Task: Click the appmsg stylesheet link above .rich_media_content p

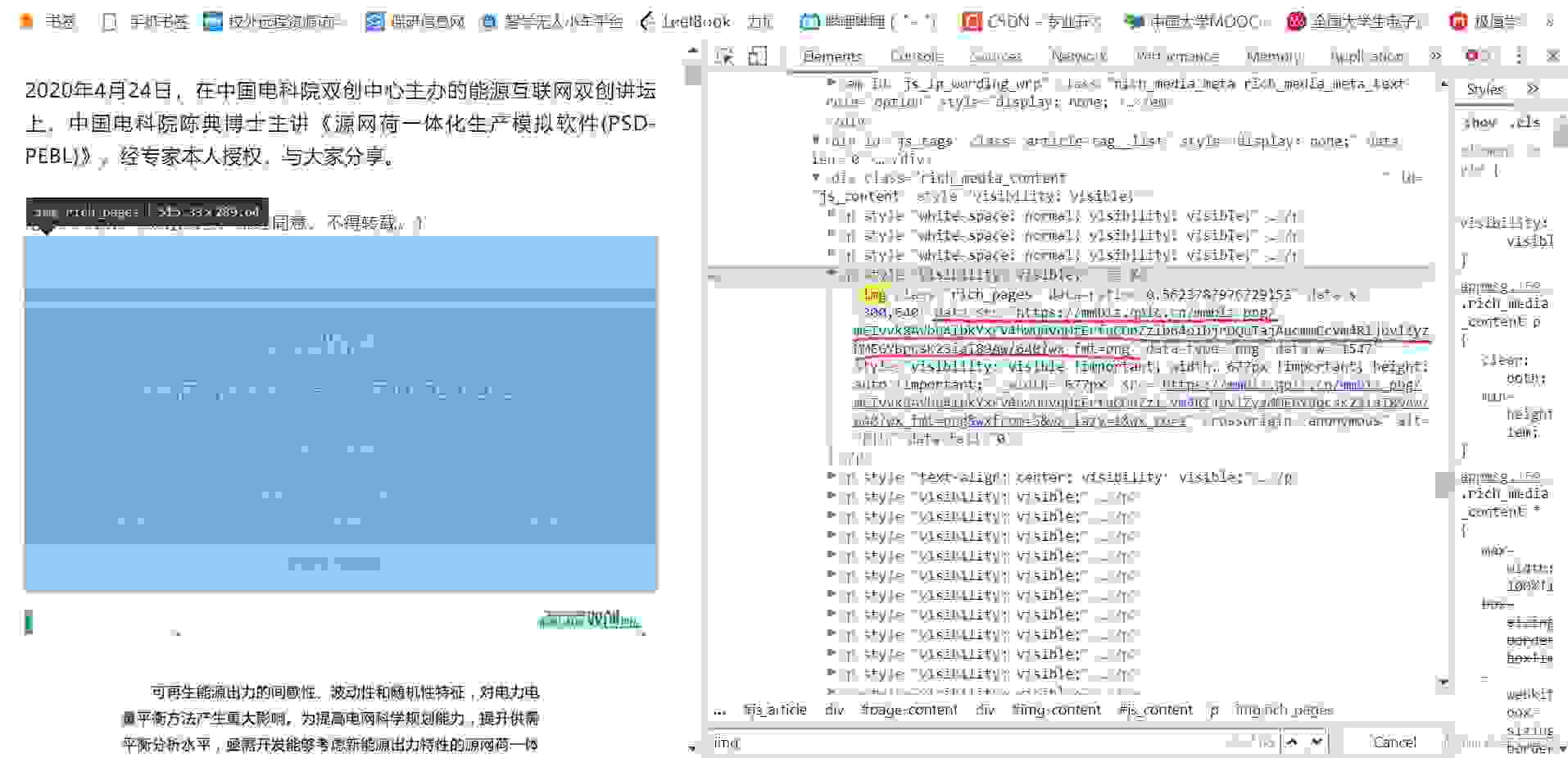Action: 1501,286
